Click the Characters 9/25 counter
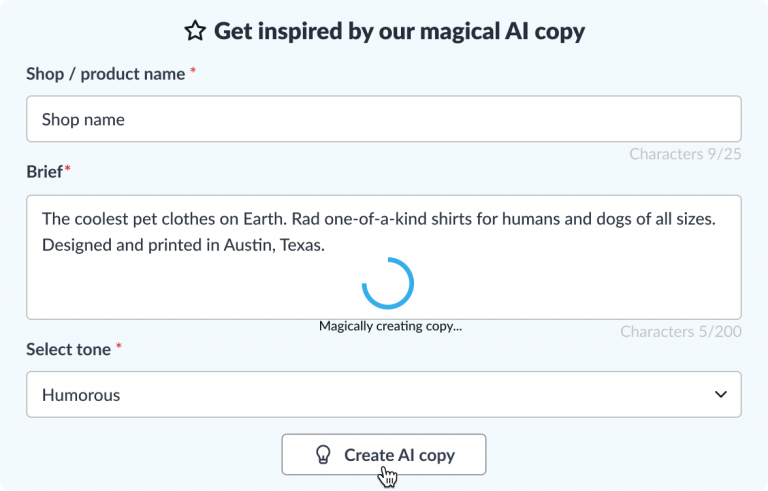 tap(685, 154)
